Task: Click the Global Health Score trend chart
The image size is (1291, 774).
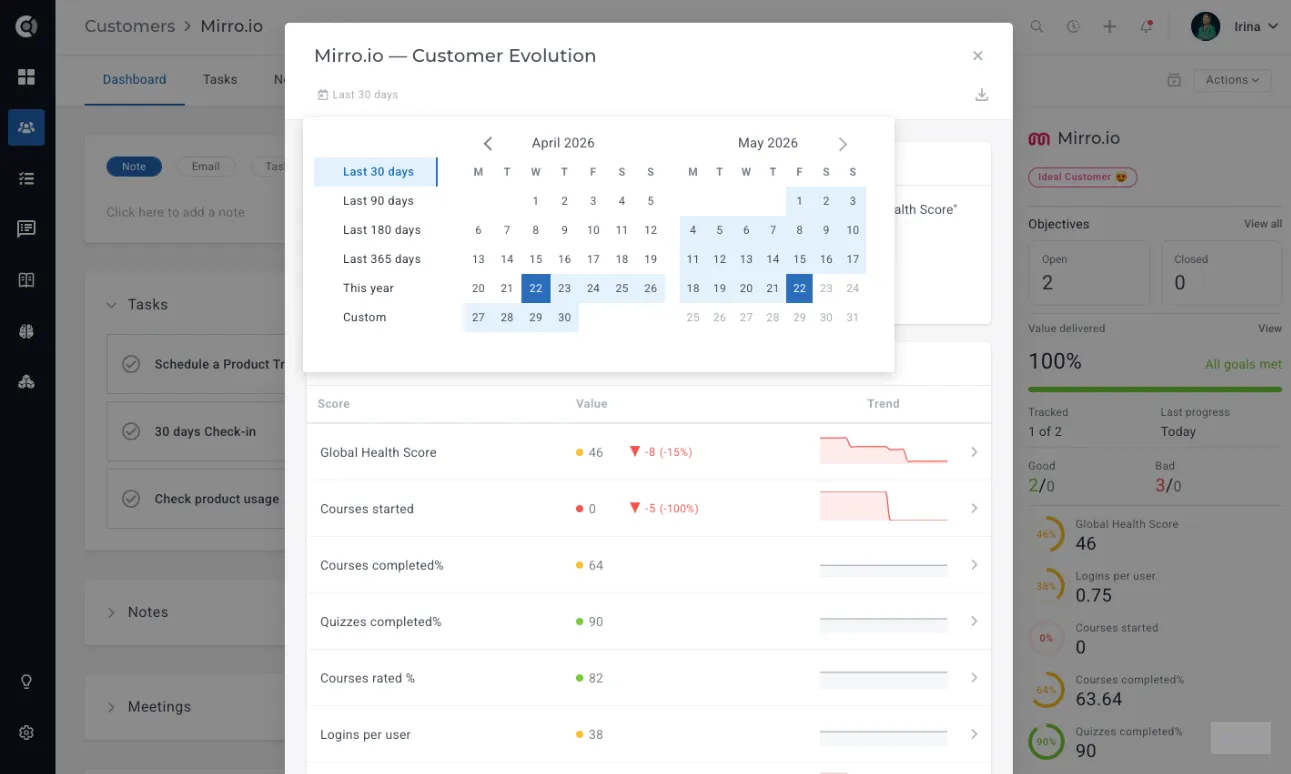Action: 883,450
